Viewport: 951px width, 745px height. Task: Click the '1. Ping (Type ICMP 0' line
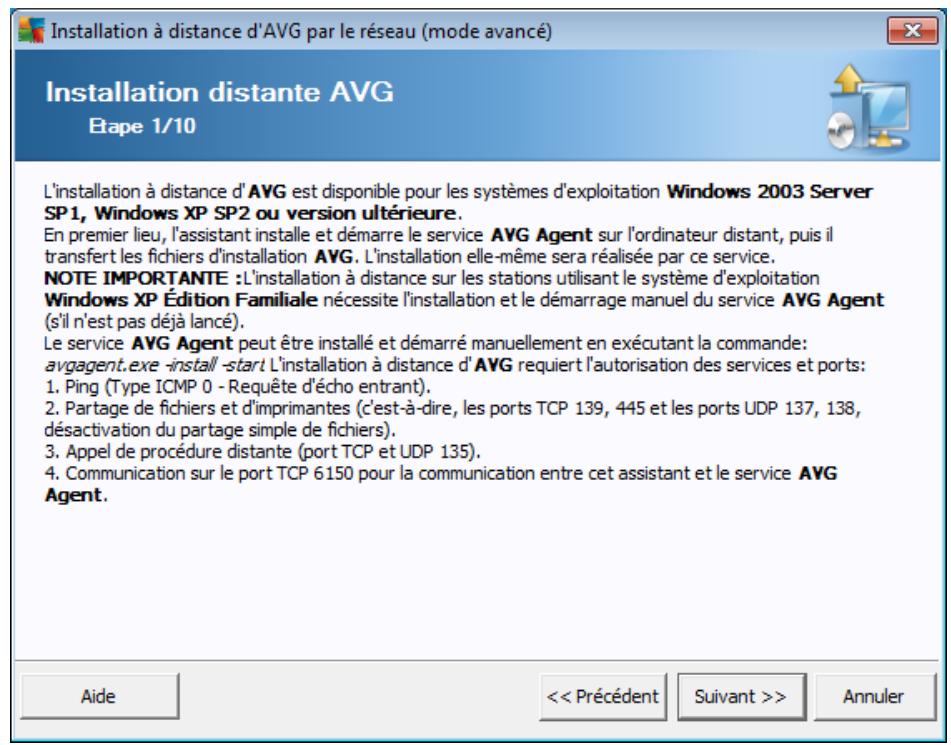(237, 386)
